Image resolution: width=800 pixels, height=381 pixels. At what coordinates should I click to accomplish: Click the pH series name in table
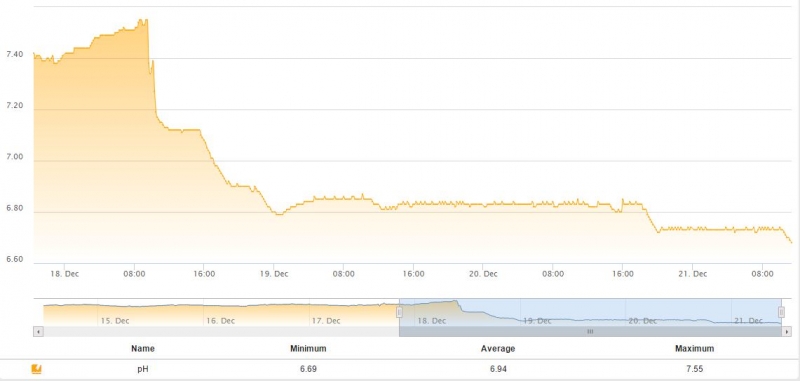click(143, 369)
